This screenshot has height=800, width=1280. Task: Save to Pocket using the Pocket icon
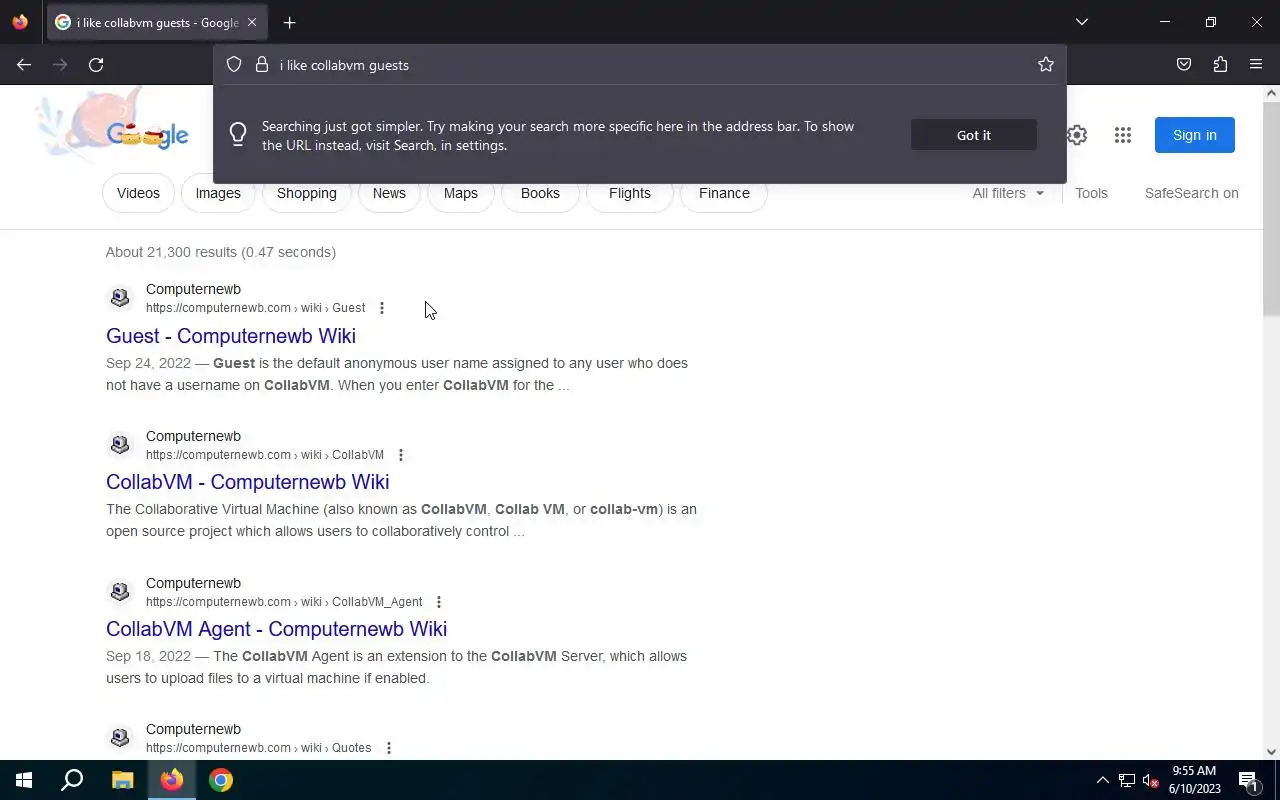(1184, 65)
